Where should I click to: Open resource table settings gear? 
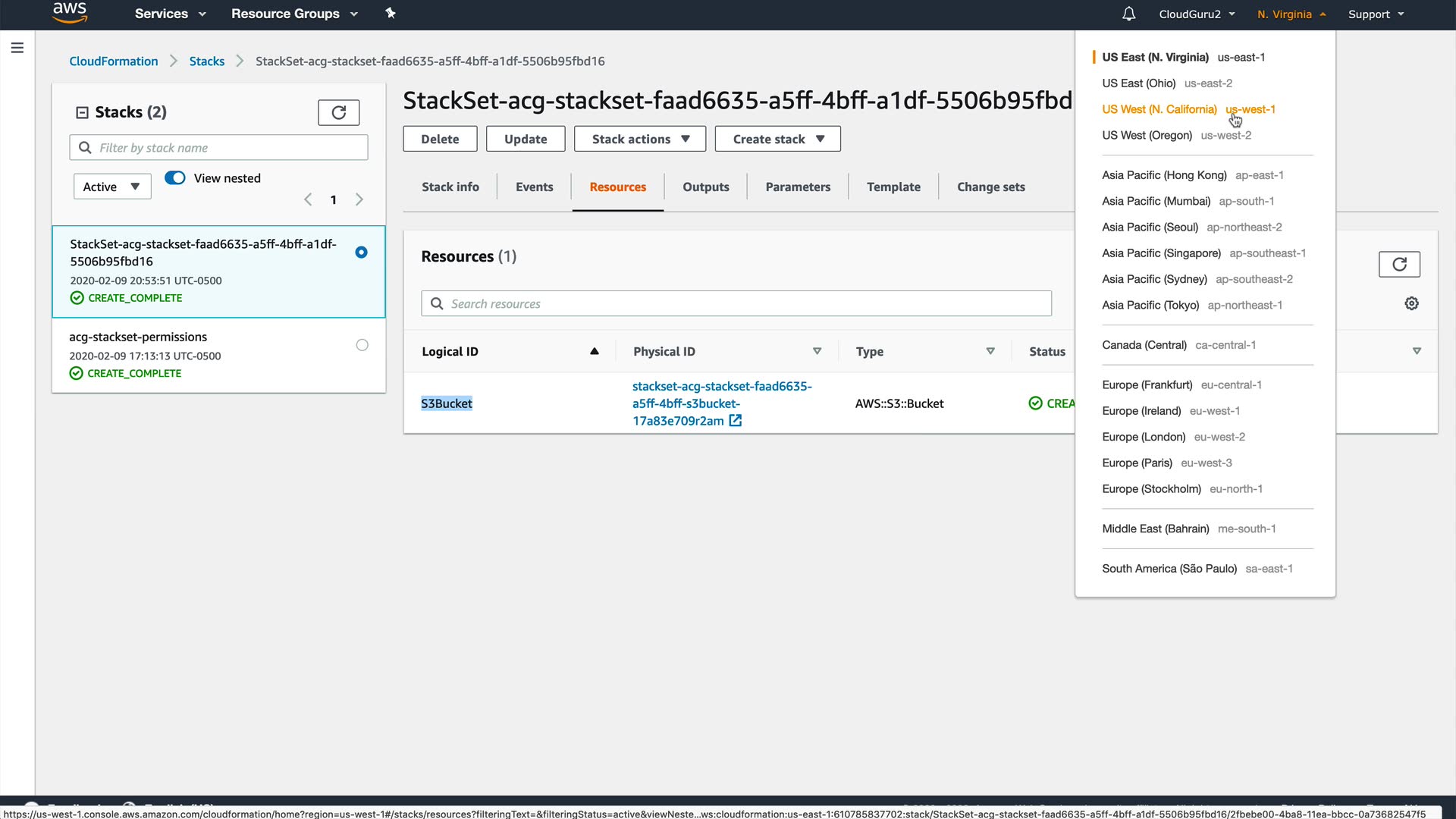click(1411, 303)
